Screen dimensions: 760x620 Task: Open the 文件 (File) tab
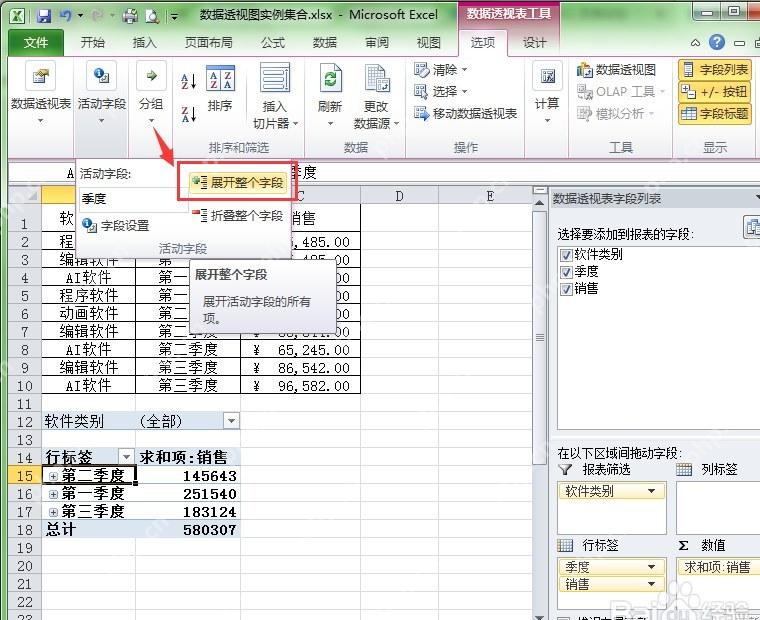36,43
